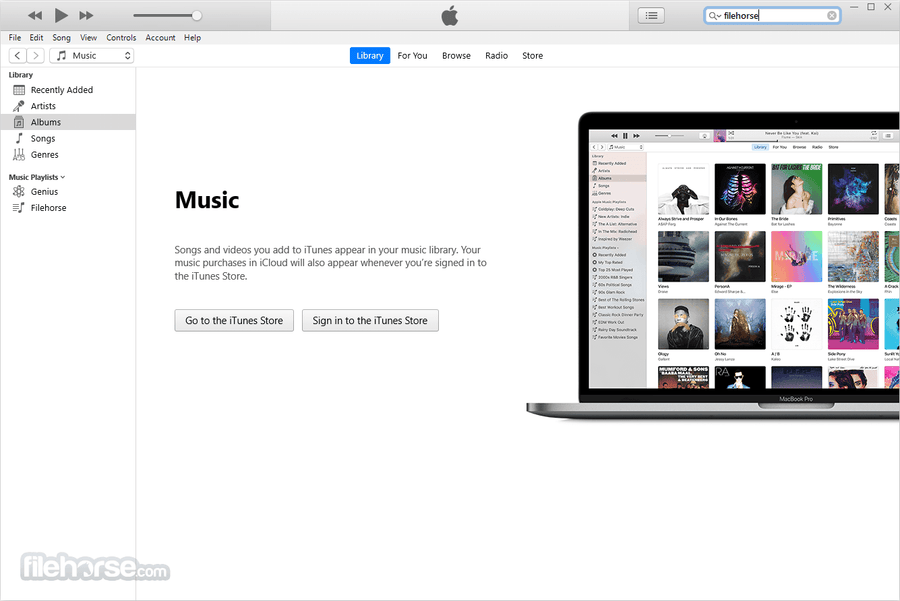The width and height of the screenshot is (900, 601).
Task: Click the music note icon in the media picker
Action: click(61, 56)
